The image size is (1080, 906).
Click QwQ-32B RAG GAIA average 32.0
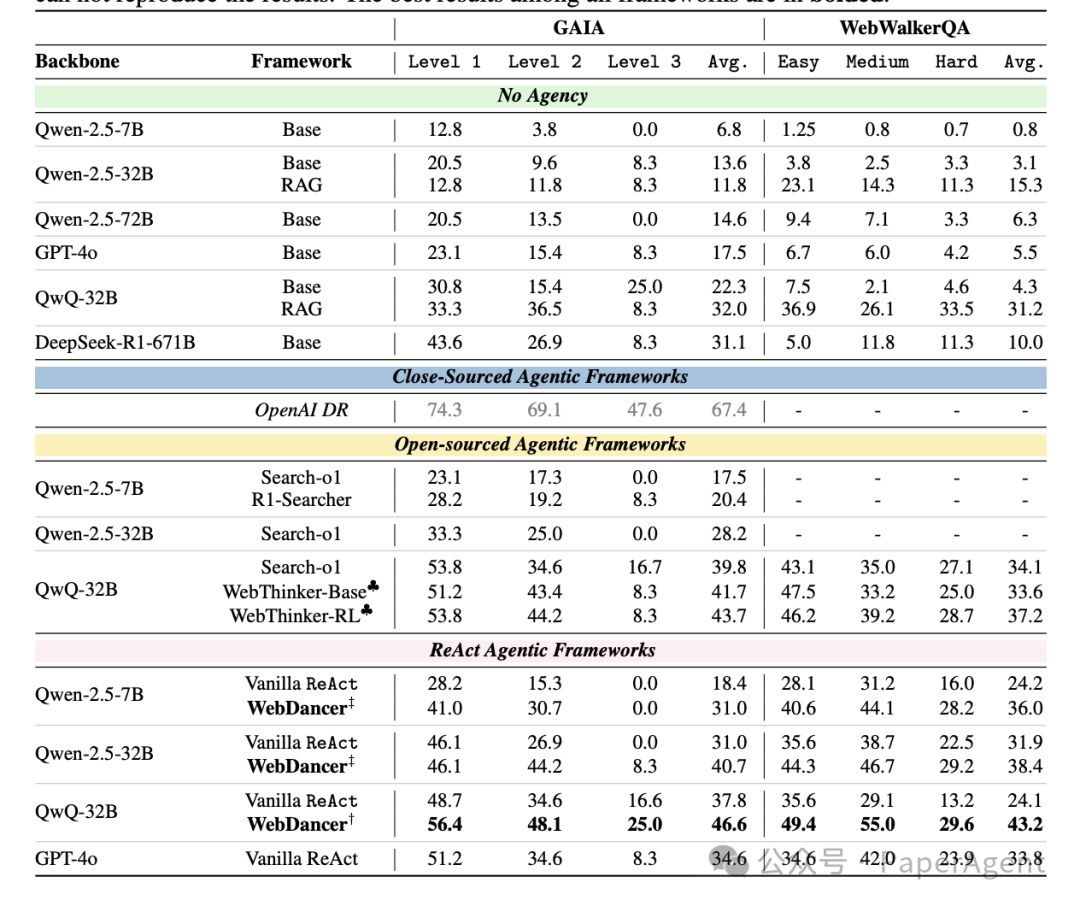729,309
